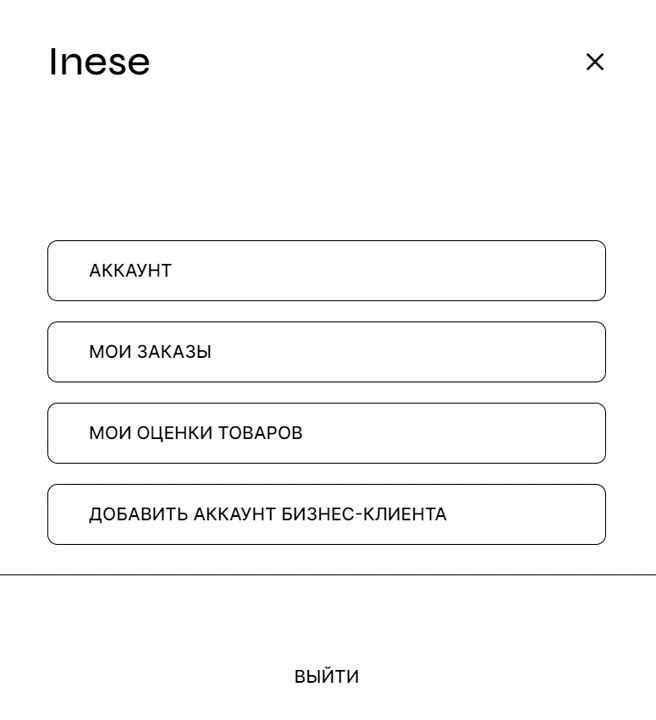Click ВЫЙТИ to log out
This screenshot has height=720, width=656.
click(327, 677)
